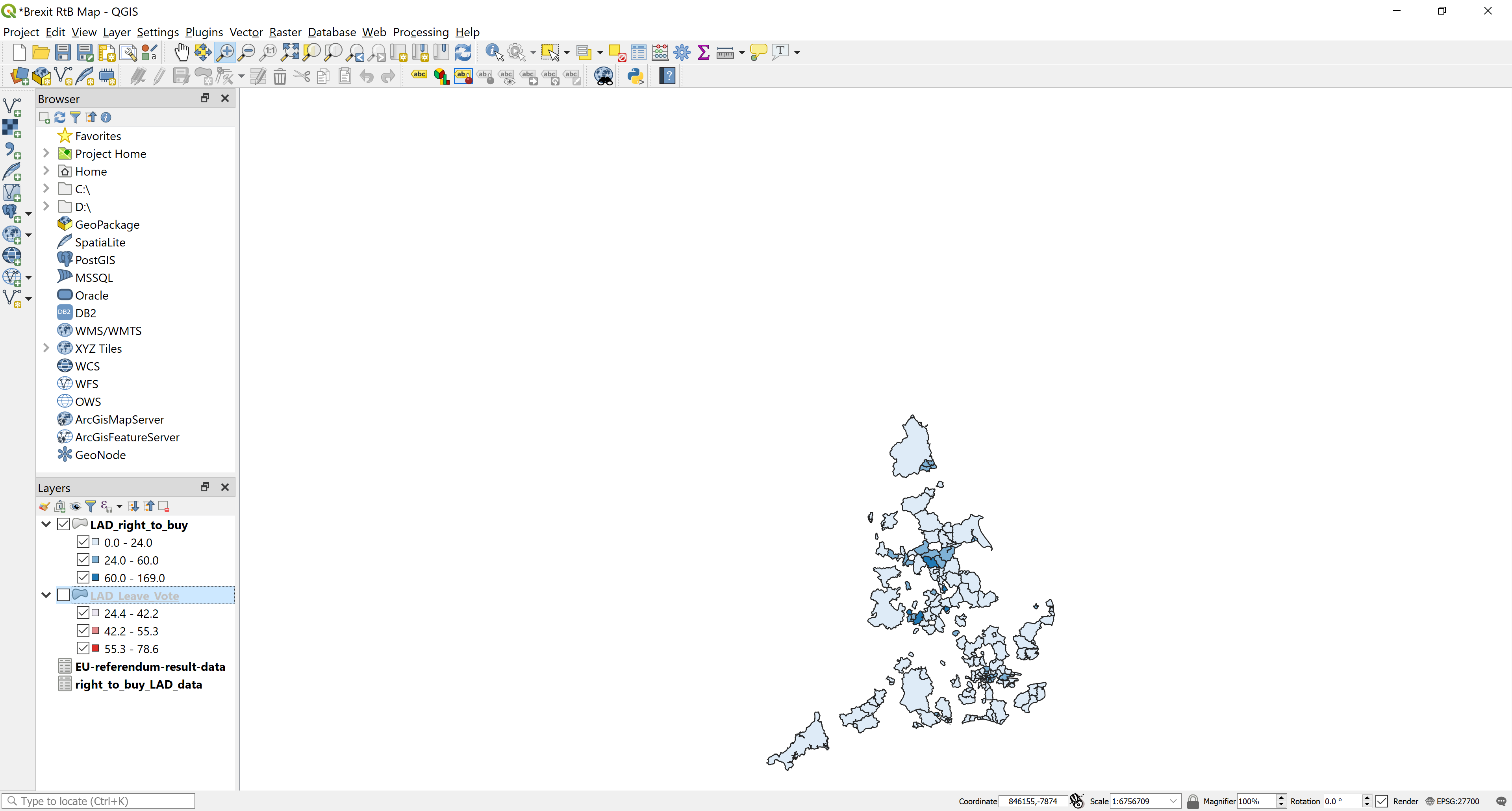Uncheck the 60.0 - 169.0 class
Image resolution: width=1512 pixels, height=811 pixels.
pos(83,578)
